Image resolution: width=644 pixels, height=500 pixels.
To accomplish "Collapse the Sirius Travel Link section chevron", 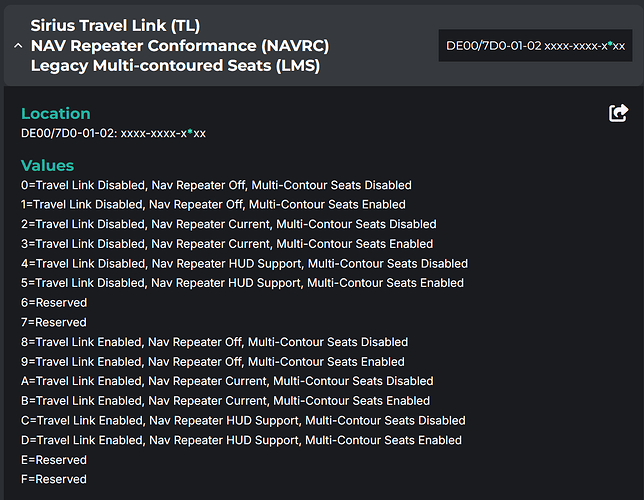I will pos(18,46).
